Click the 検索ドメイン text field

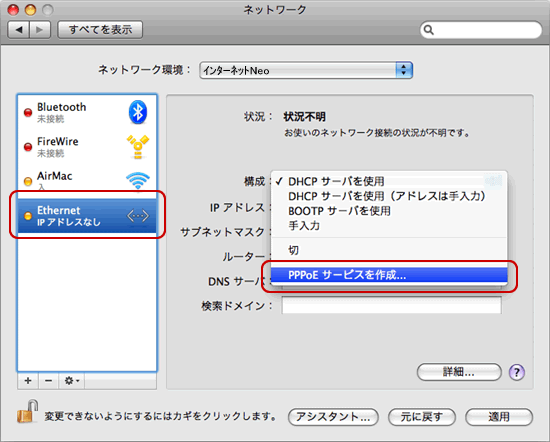click(391, 305)
